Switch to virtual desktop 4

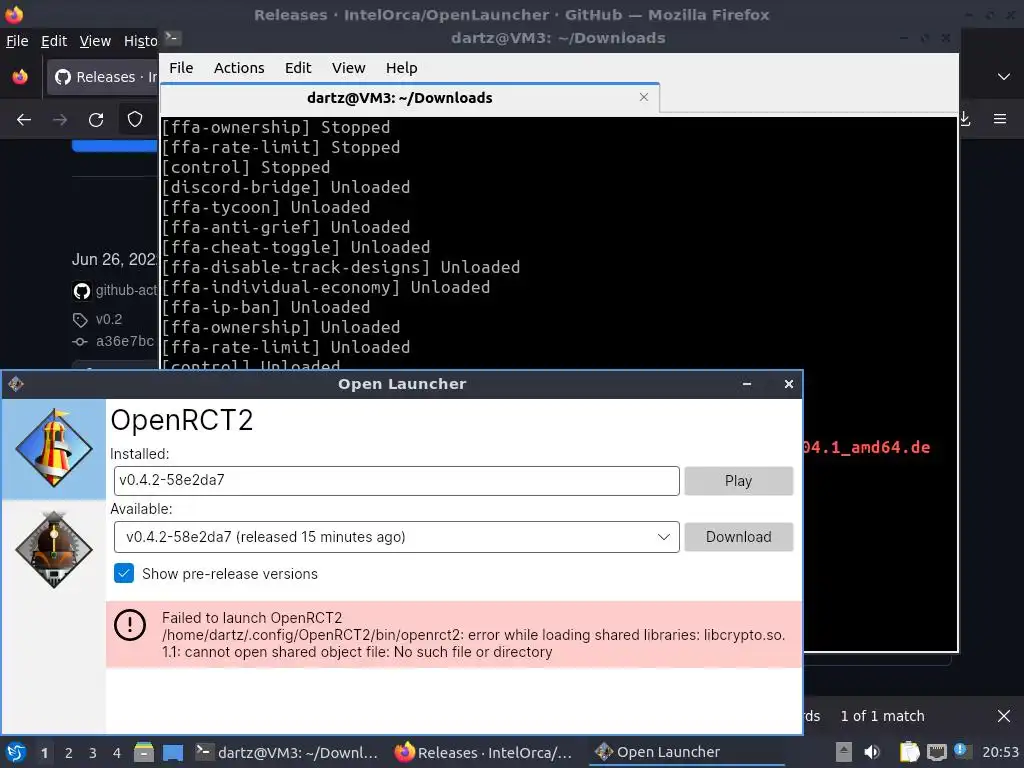[x=116, y=753]
